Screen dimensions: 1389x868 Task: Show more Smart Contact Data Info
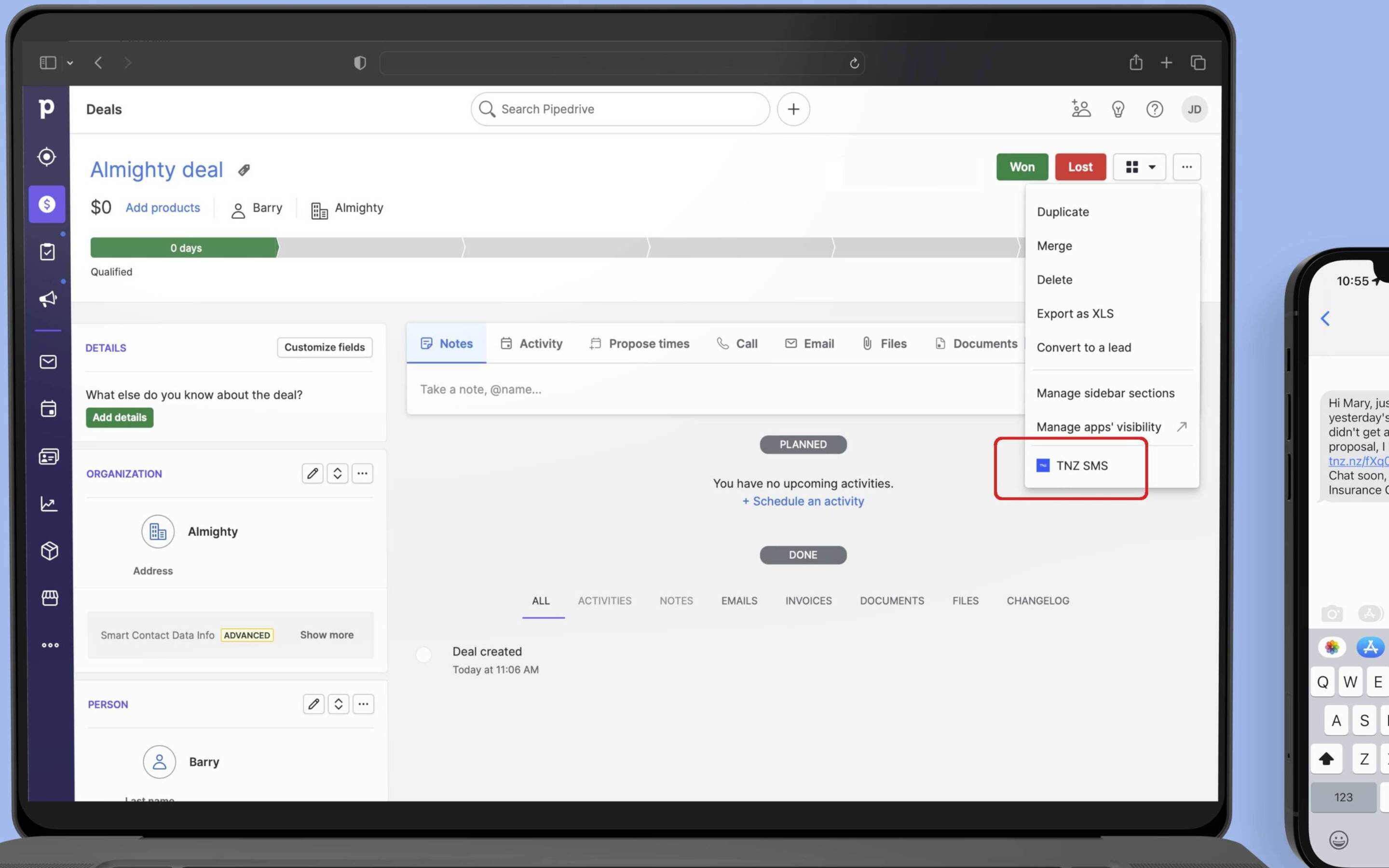(x=327, y=635)
